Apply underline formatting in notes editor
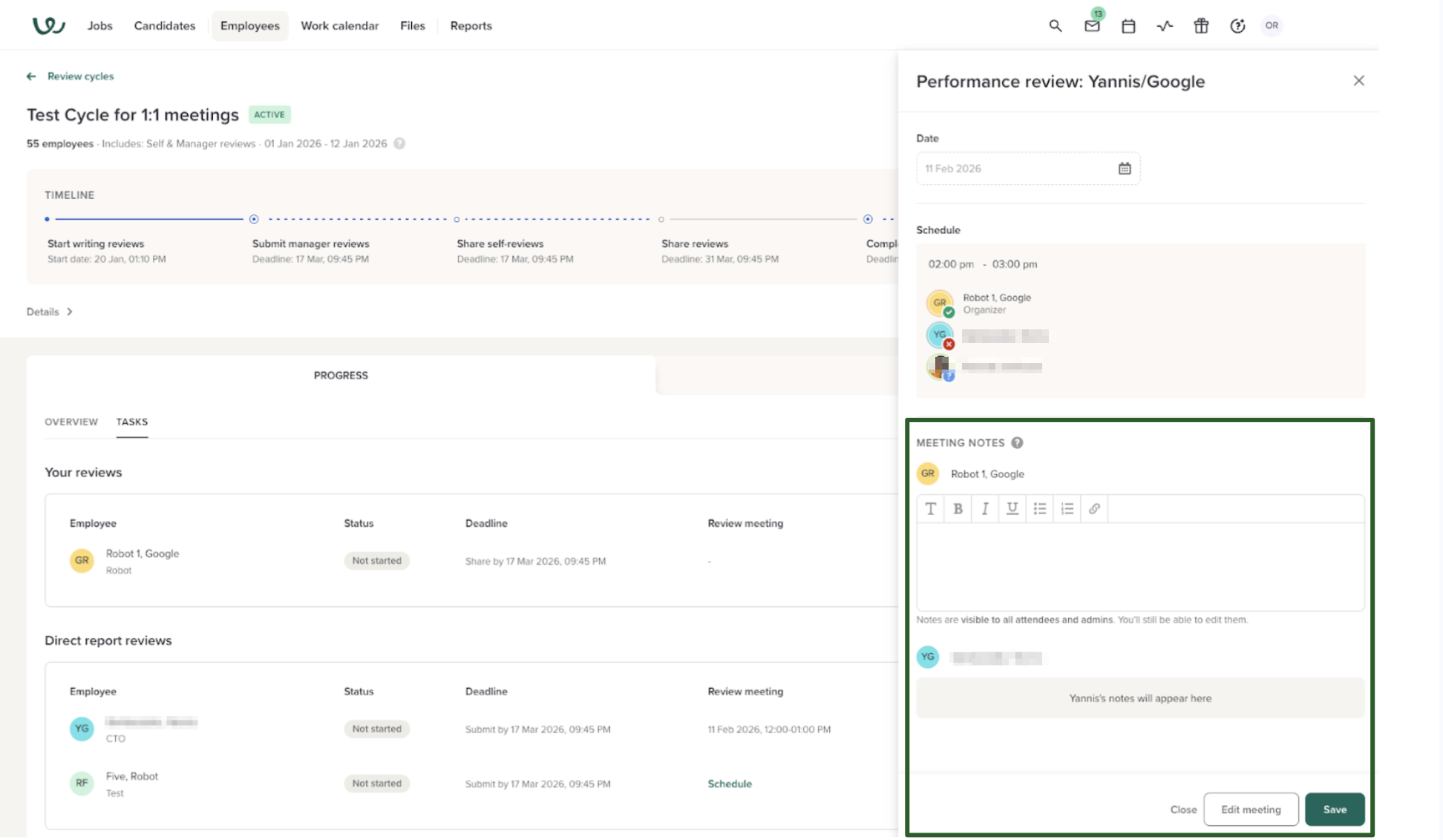Screen dimensions: 1443x840 [1012, 508]
